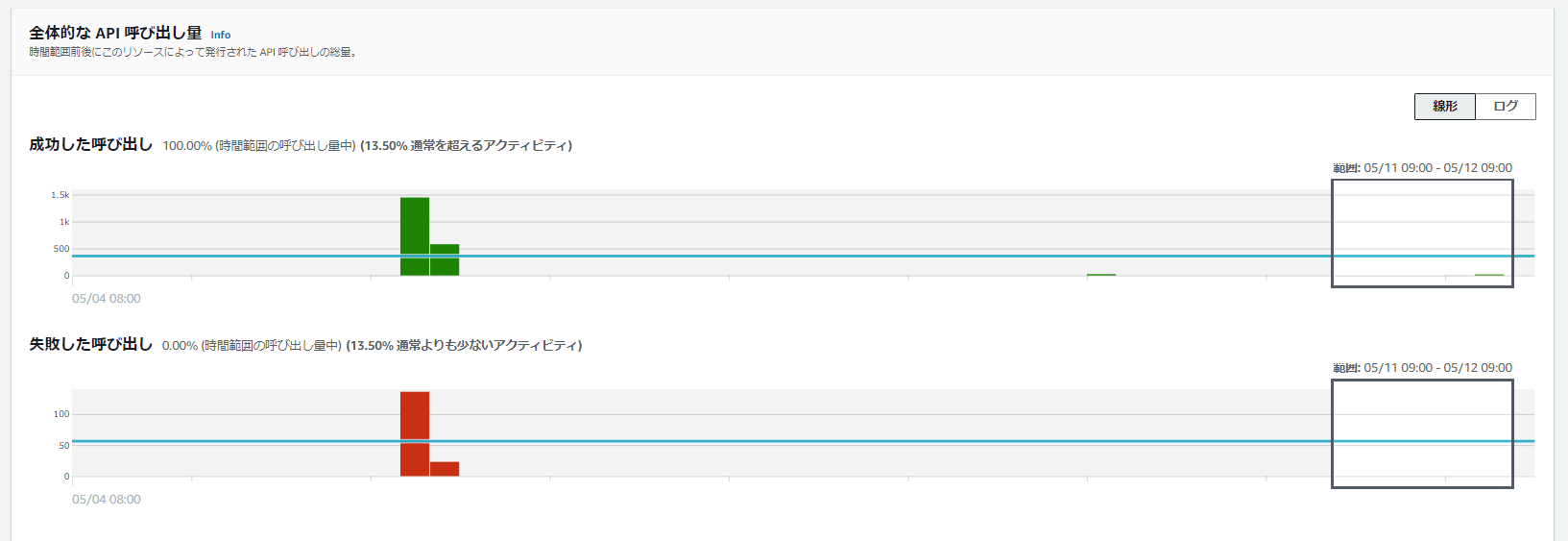
Task: Select the highlighted range box in the success chart
Action: 1422,233
